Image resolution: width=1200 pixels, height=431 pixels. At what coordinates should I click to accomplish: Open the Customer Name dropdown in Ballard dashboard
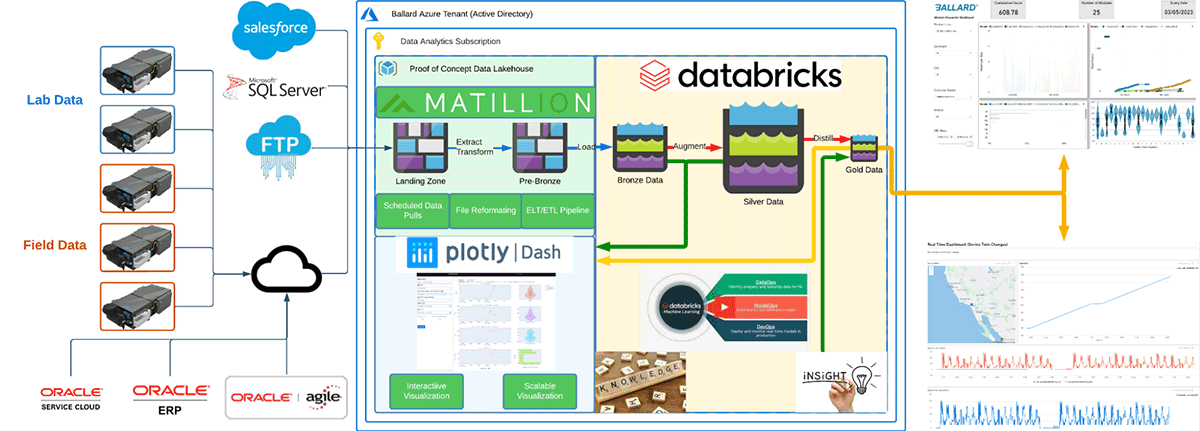tap(953, 97)
